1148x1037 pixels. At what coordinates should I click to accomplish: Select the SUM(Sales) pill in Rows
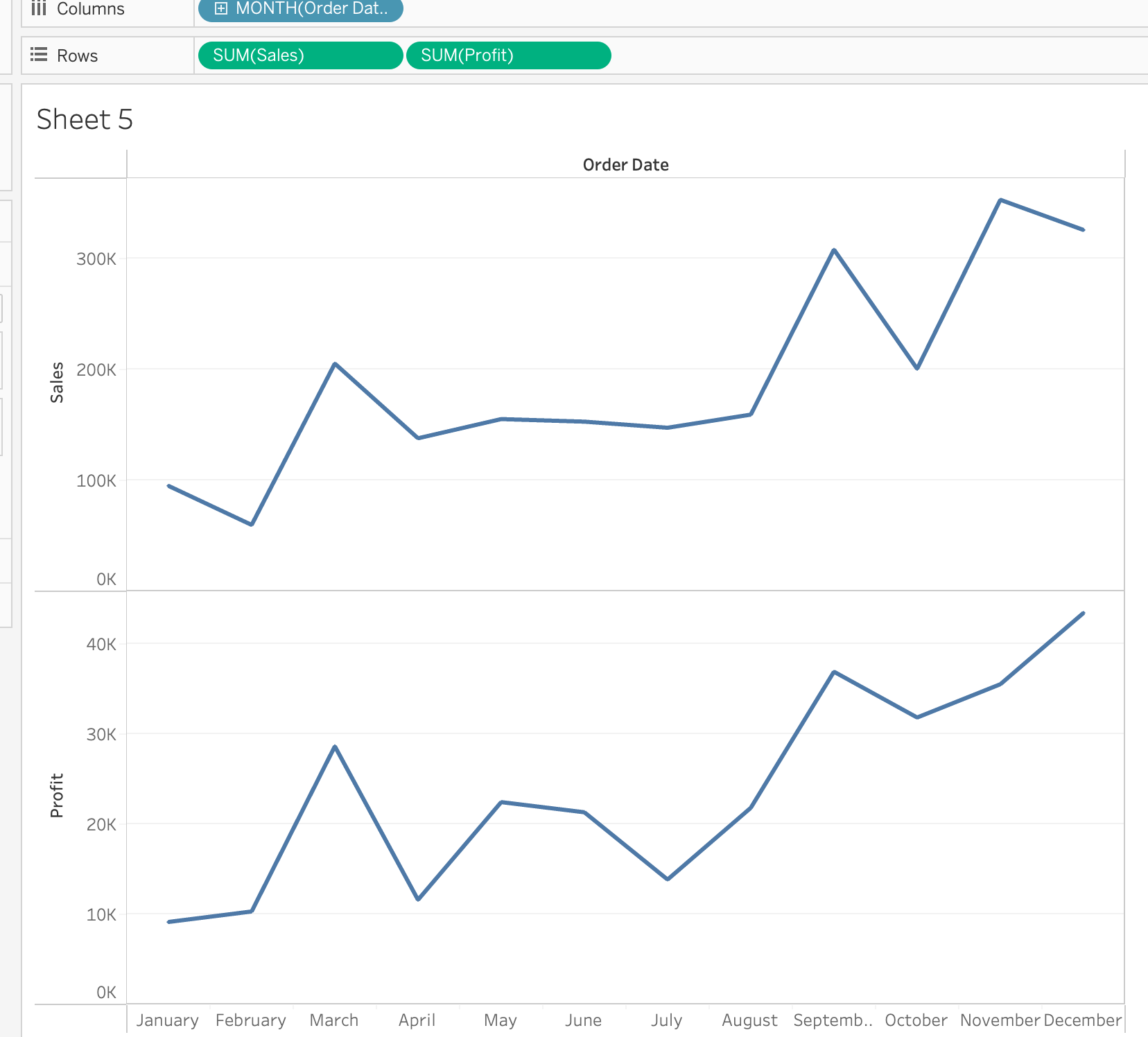299,55
